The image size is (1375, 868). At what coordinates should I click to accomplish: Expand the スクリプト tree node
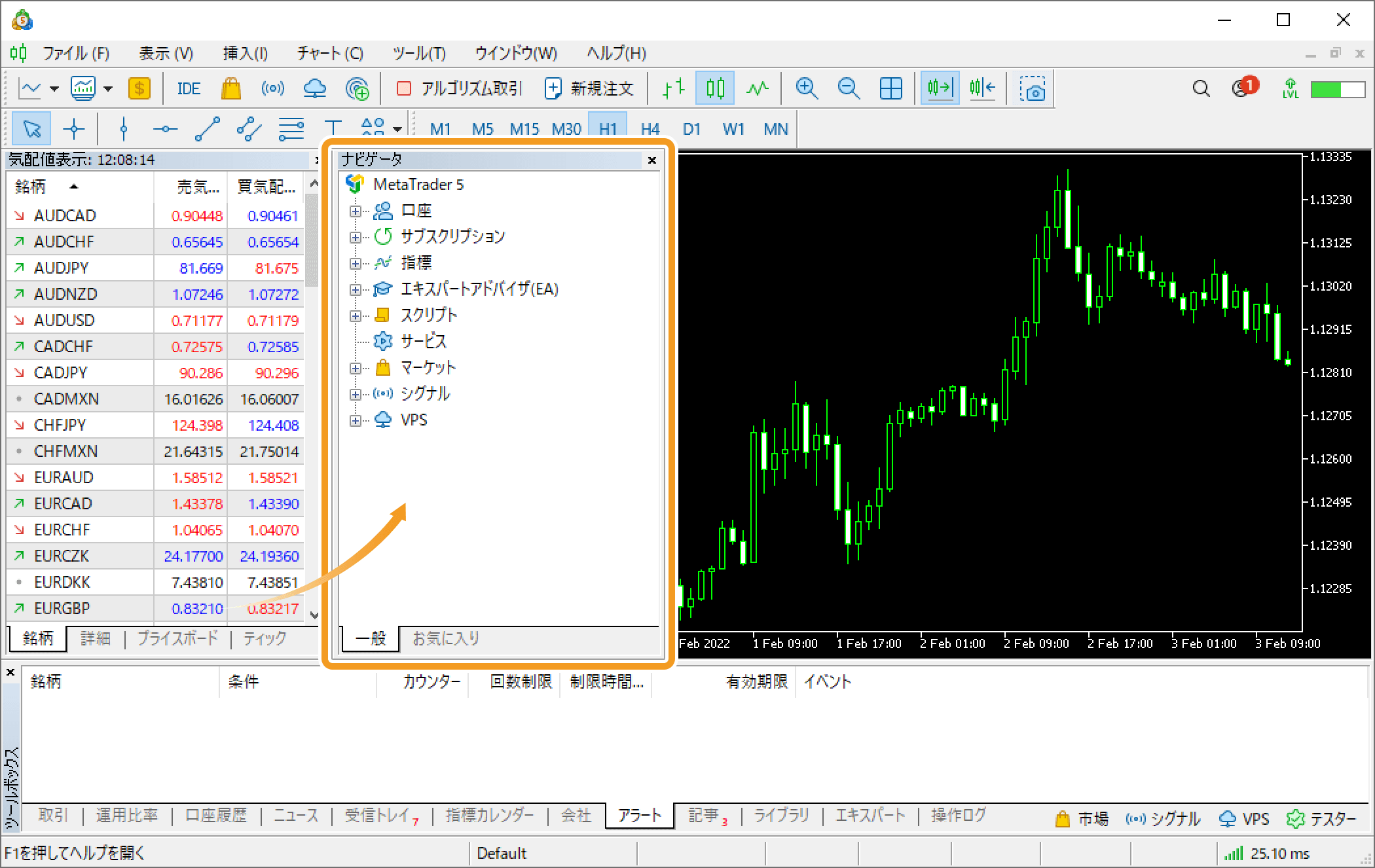coord(355,316)
